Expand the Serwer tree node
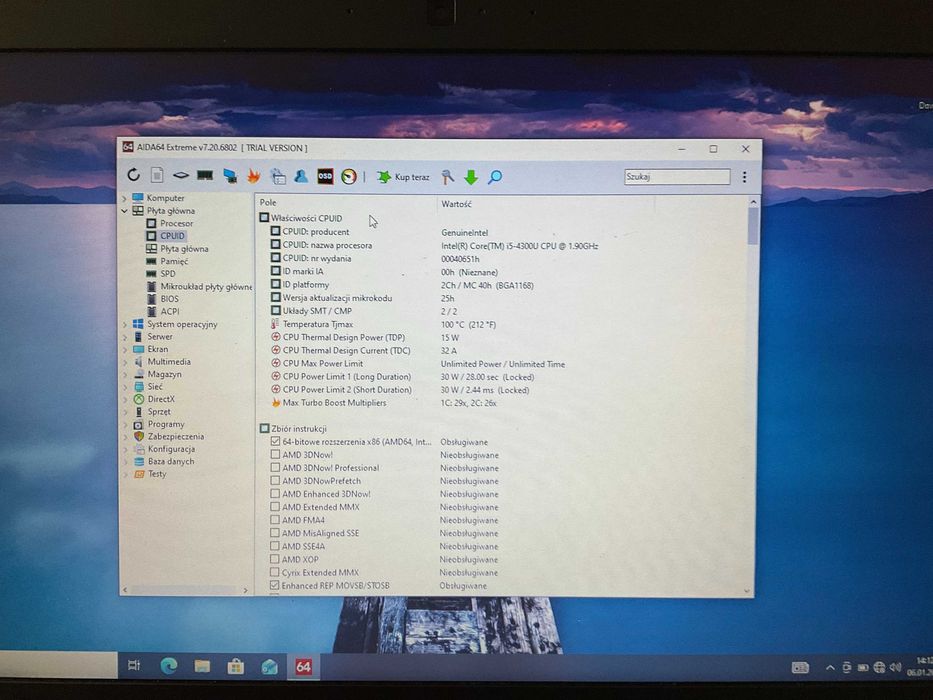This screenshot has height=700, width=933. pyautogui.click(x=125, y=337)
